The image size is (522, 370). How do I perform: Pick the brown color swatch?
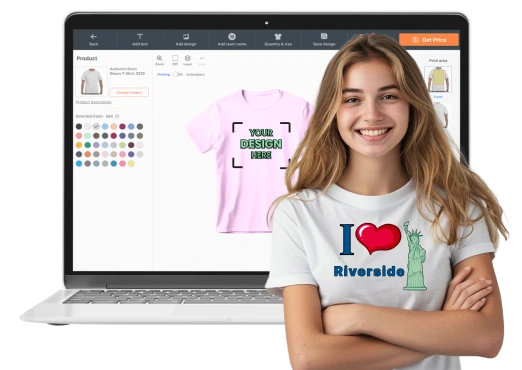point(96,136)
